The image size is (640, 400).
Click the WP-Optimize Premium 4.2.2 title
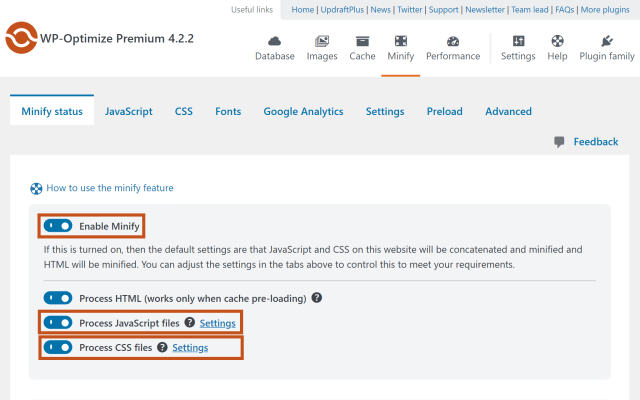click(117, 38)
